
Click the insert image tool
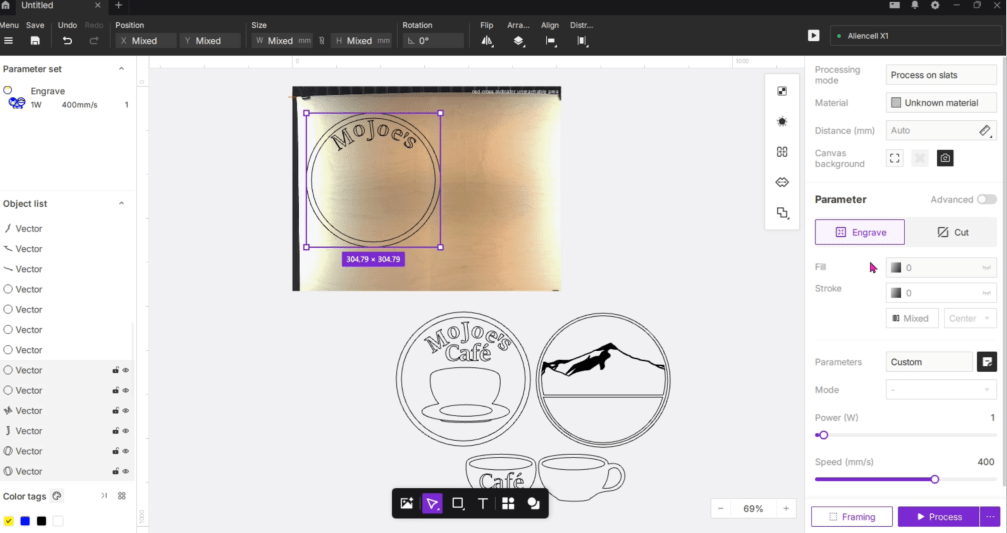click(x=407, y=504)
